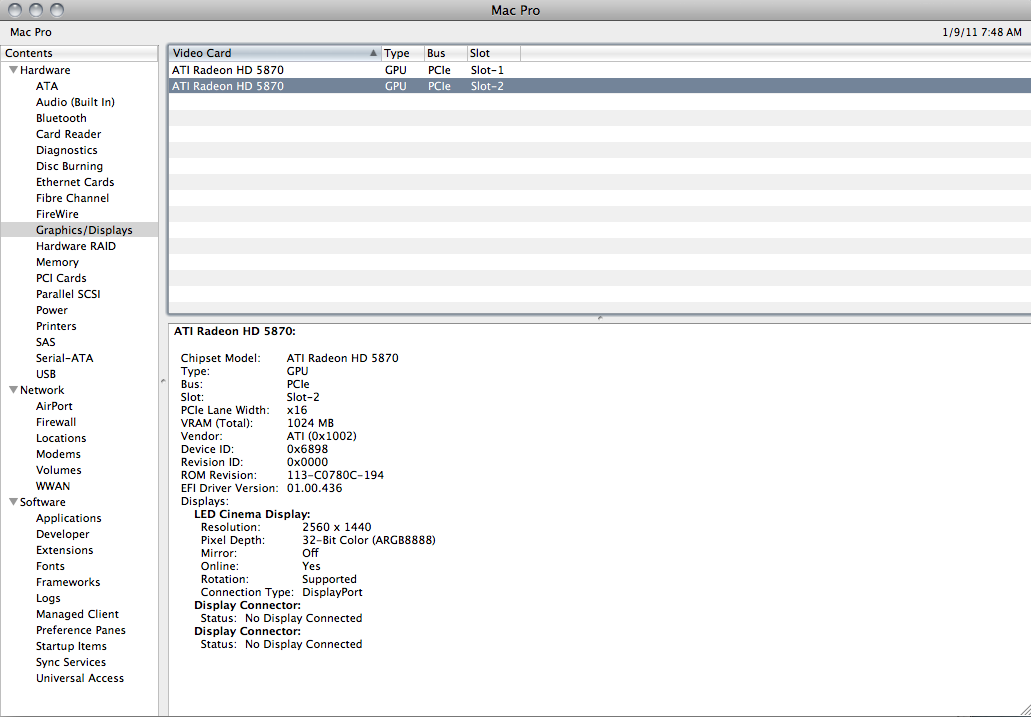
Task: Click the horizontal split pane divider handle
Action: click(600, 318)
